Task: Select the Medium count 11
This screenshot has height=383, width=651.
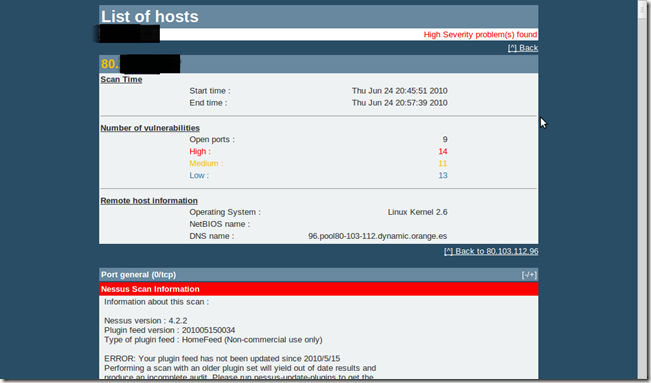Action: 443,163
